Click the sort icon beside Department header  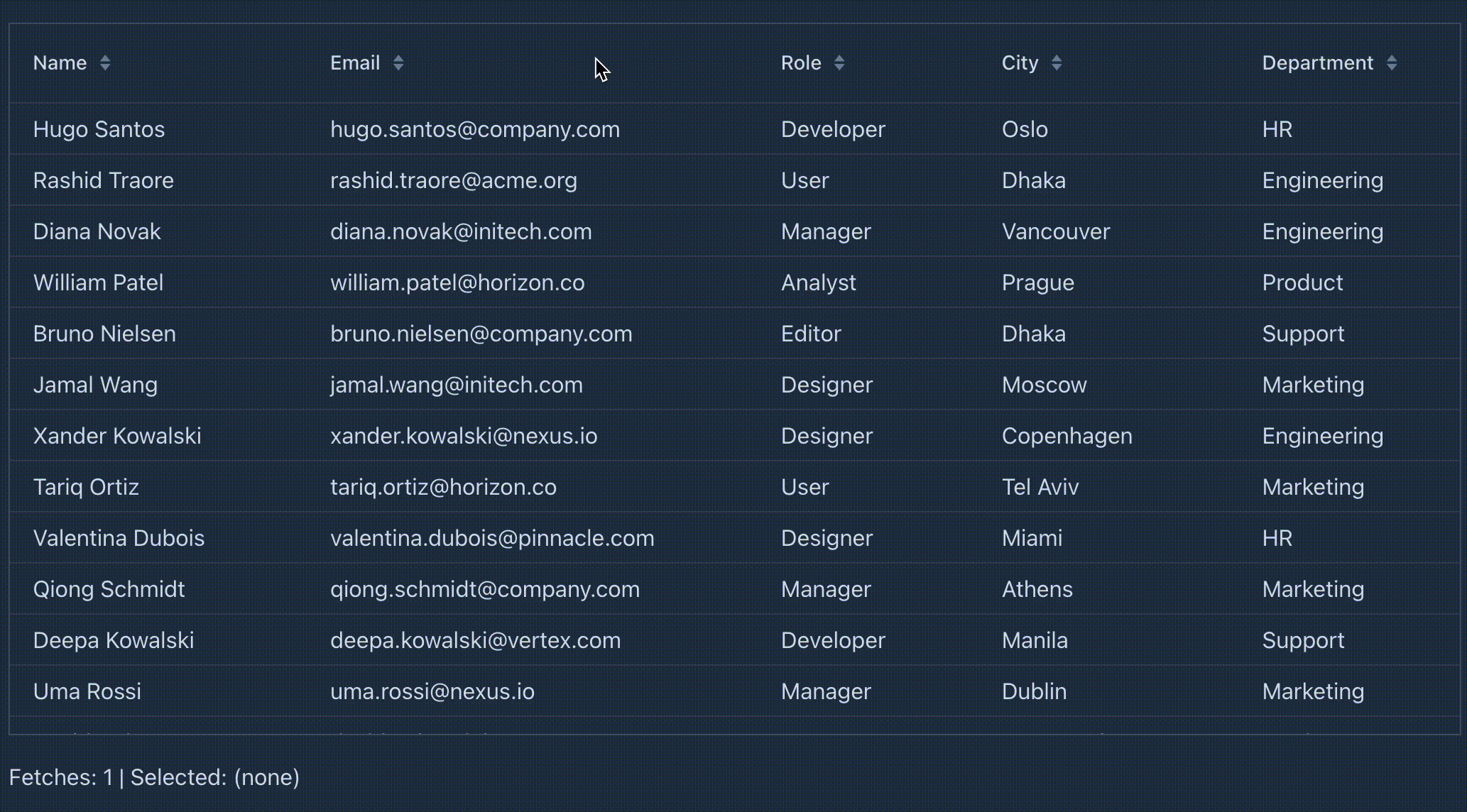(x=1392, y=63)
